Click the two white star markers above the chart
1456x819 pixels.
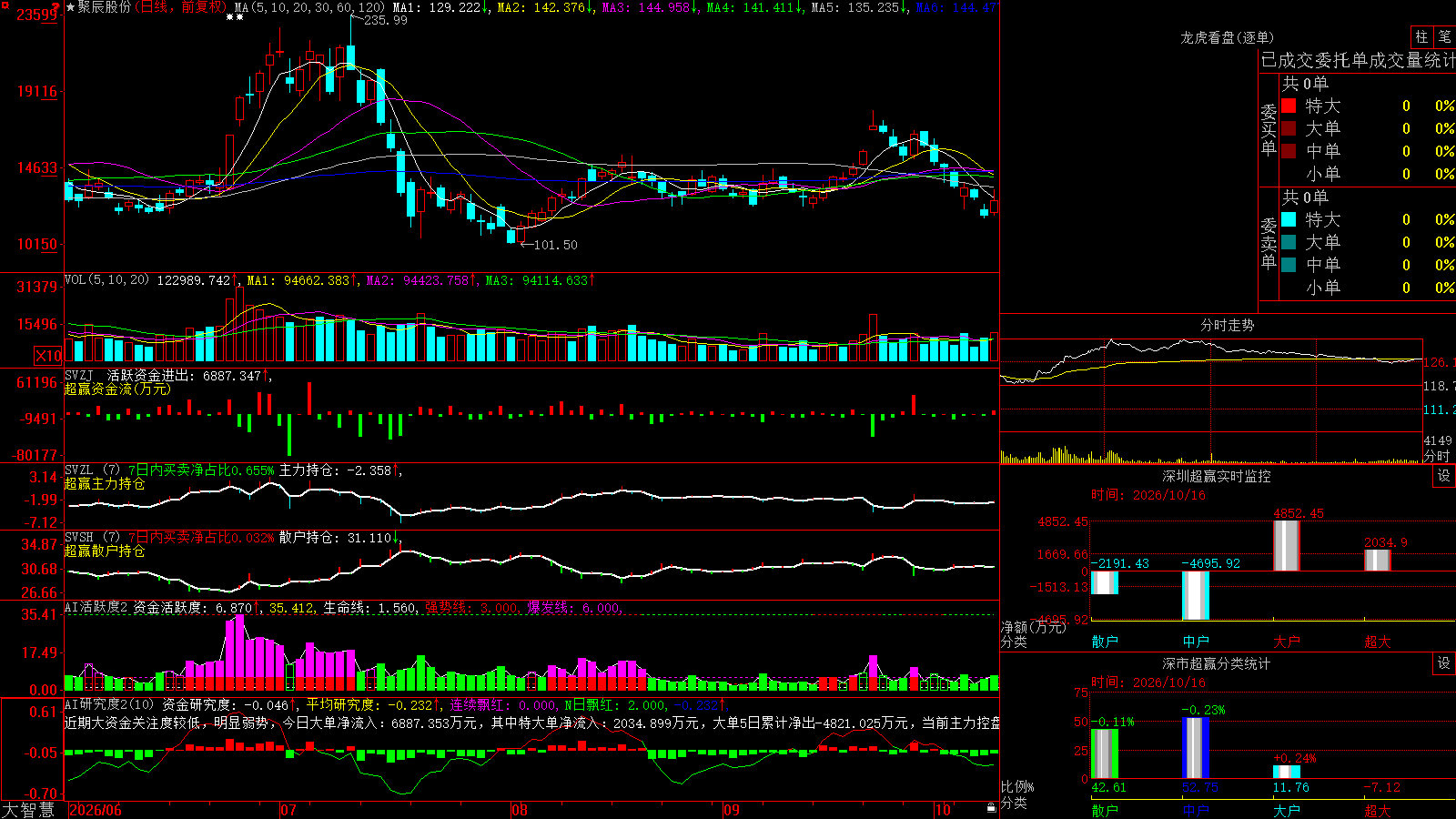pyautogui.click(x=235, y=17)
